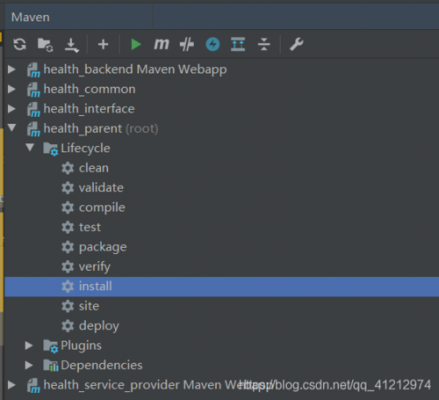
Task: Select the validate lifecycle goal
Action: coord(101,187)
